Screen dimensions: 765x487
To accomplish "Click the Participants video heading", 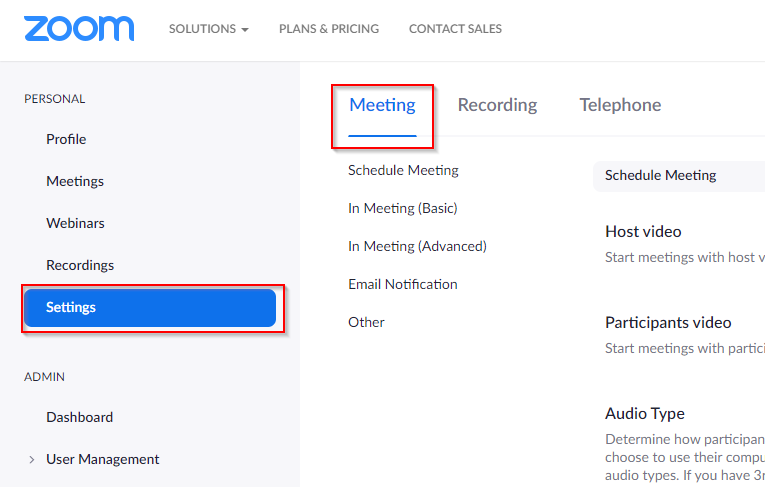I will click(668, 323).
